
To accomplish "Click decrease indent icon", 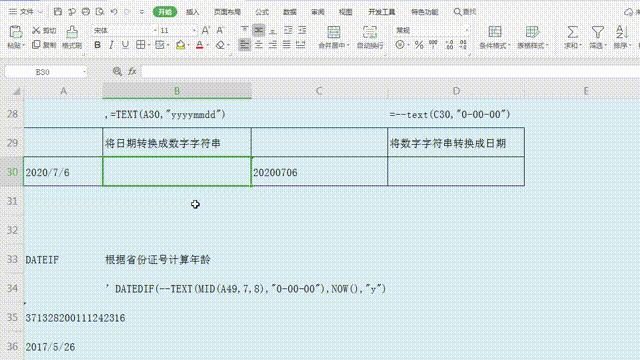I will 288,30.
